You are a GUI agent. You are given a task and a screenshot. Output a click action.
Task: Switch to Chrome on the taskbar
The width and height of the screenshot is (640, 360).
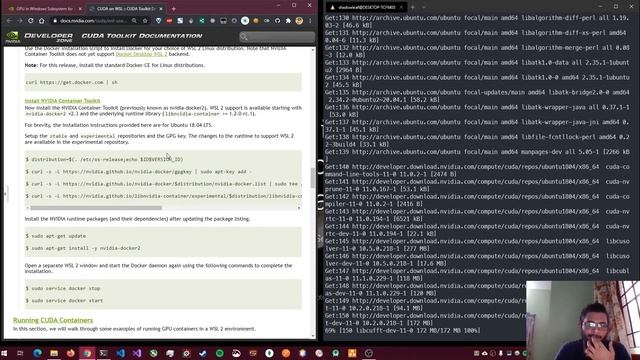tap(87, 353)
